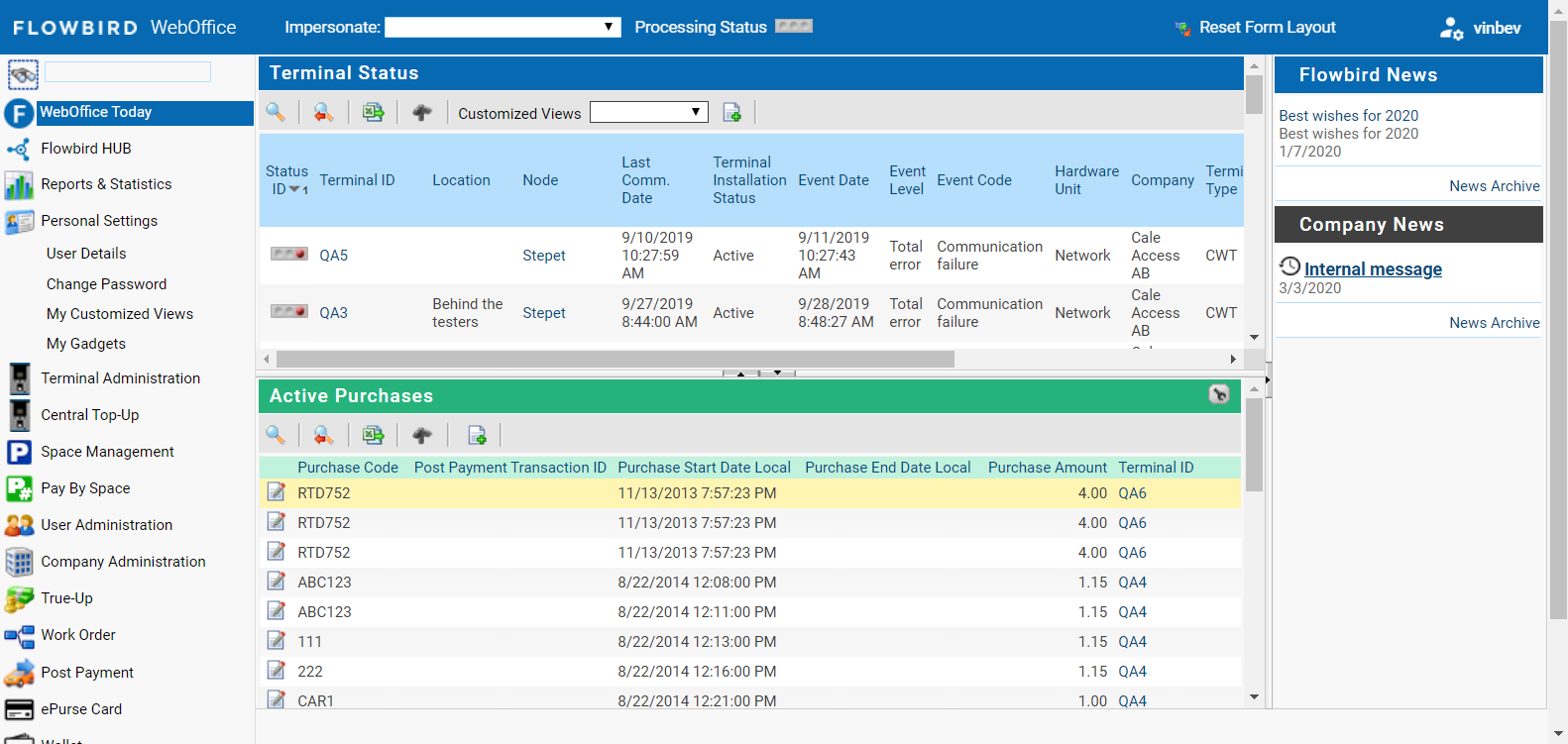Expand Personal Settings menu
The width and height of the screenshot is (1568, 744).
tap(99, 221)
